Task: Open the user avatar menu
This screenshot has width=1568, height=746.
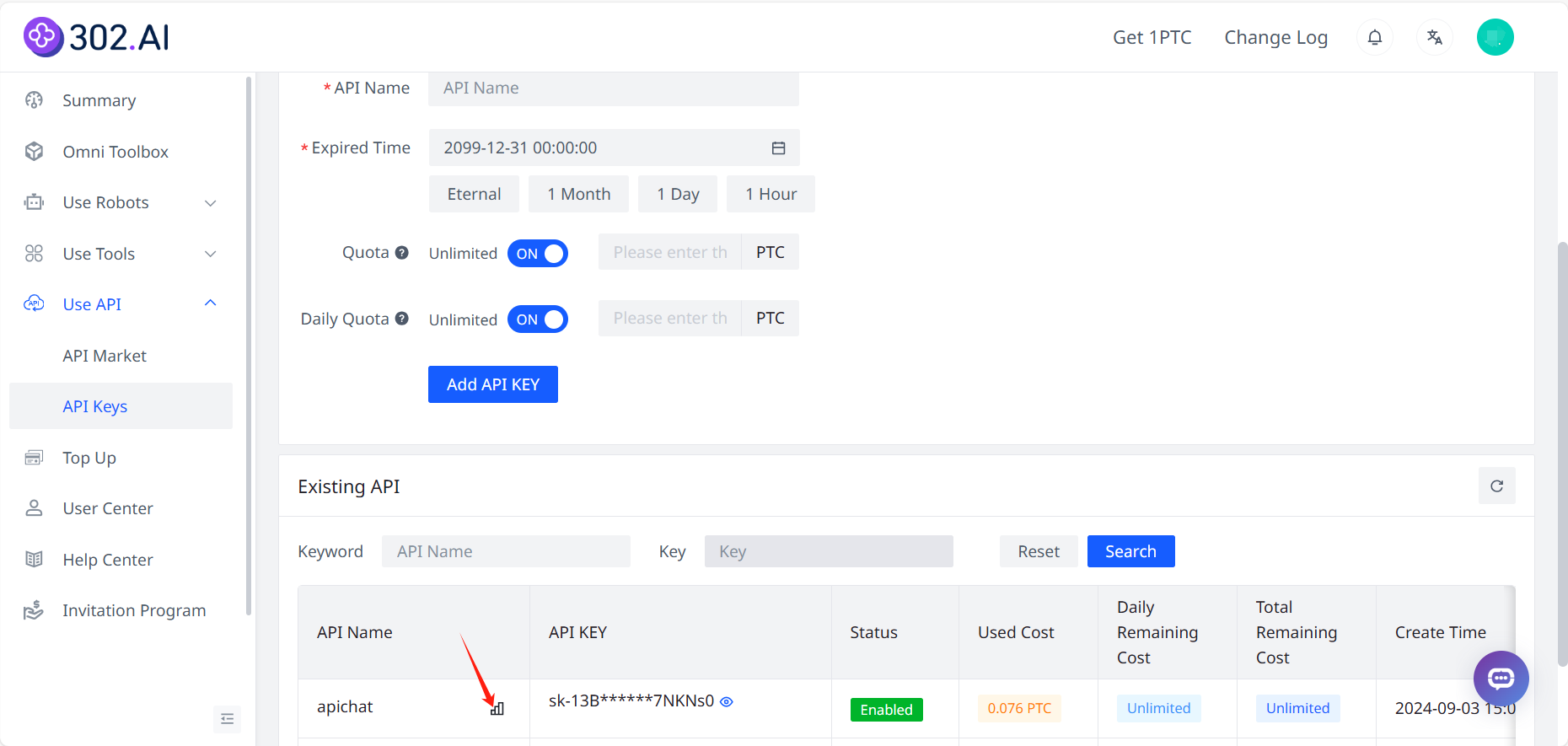Action: [1496, 37]
